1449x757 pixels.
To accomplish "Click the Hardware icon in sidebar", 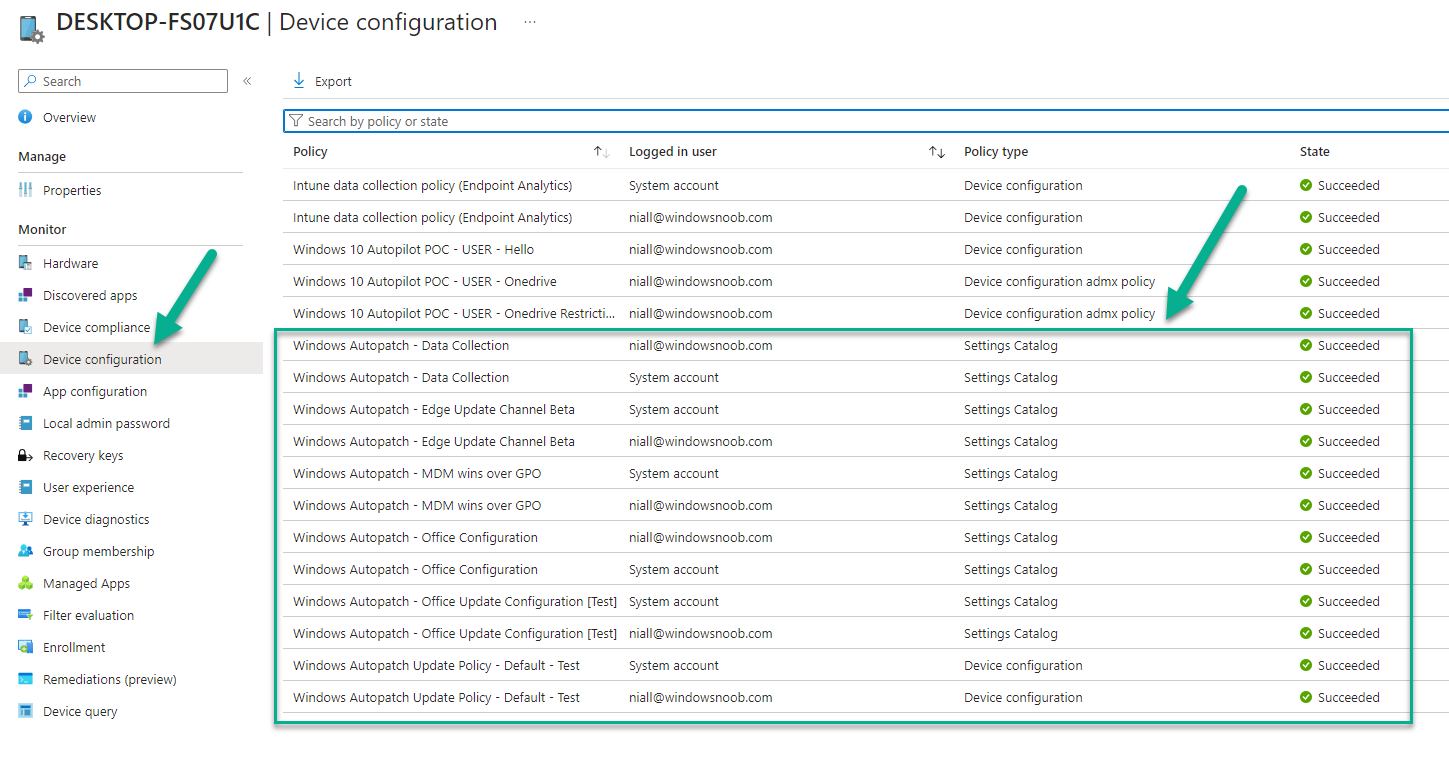I will pyautogui.click(x=26, y=263).
